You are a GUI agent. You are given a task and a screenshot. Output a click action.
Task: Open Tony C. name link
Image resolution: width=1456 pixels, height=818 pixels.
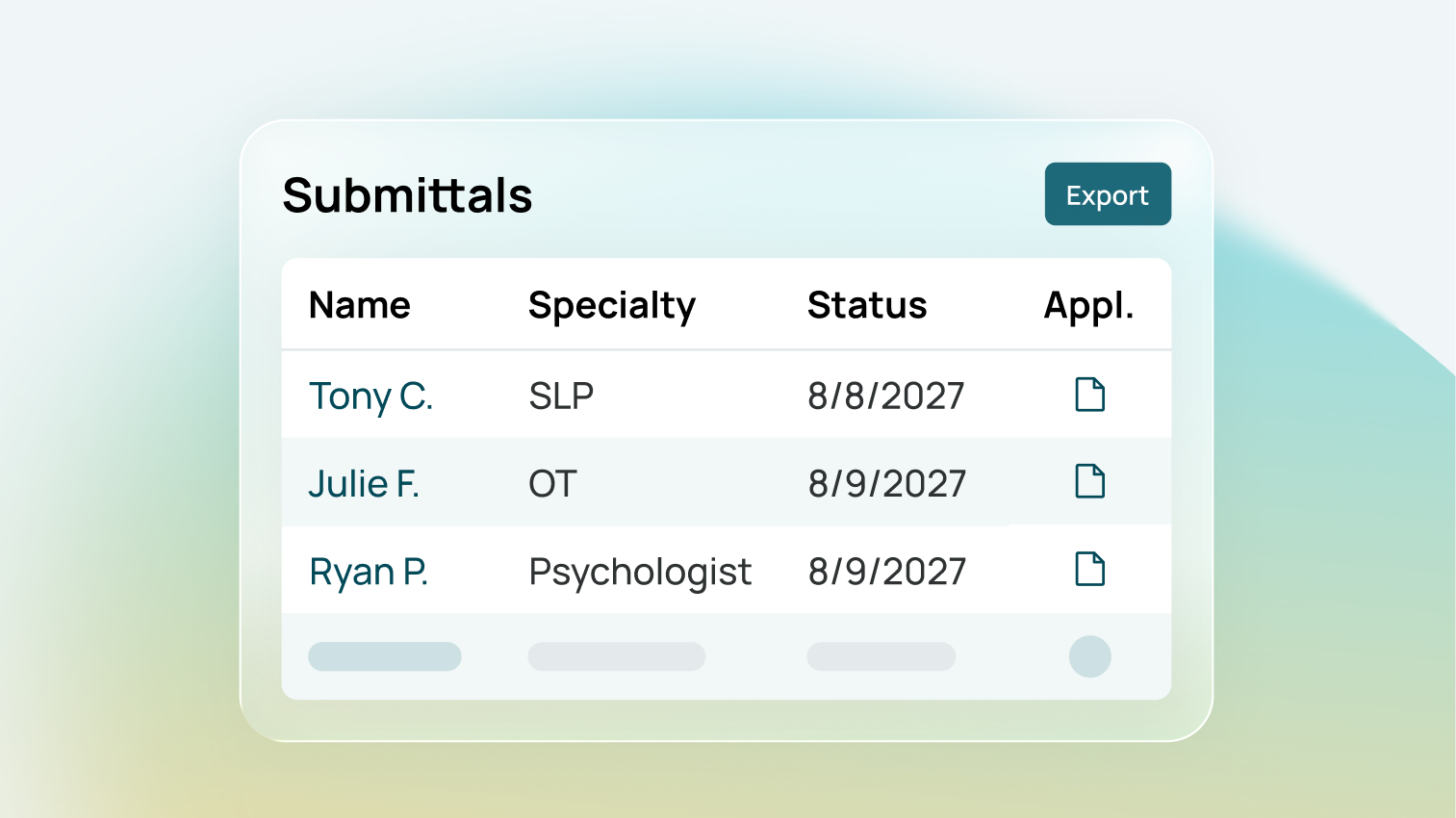tap(370, 396)
